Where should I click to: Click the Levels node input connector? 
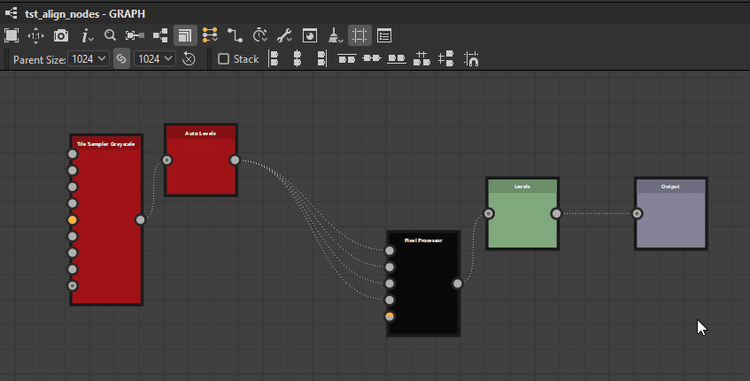pos(488,214)
